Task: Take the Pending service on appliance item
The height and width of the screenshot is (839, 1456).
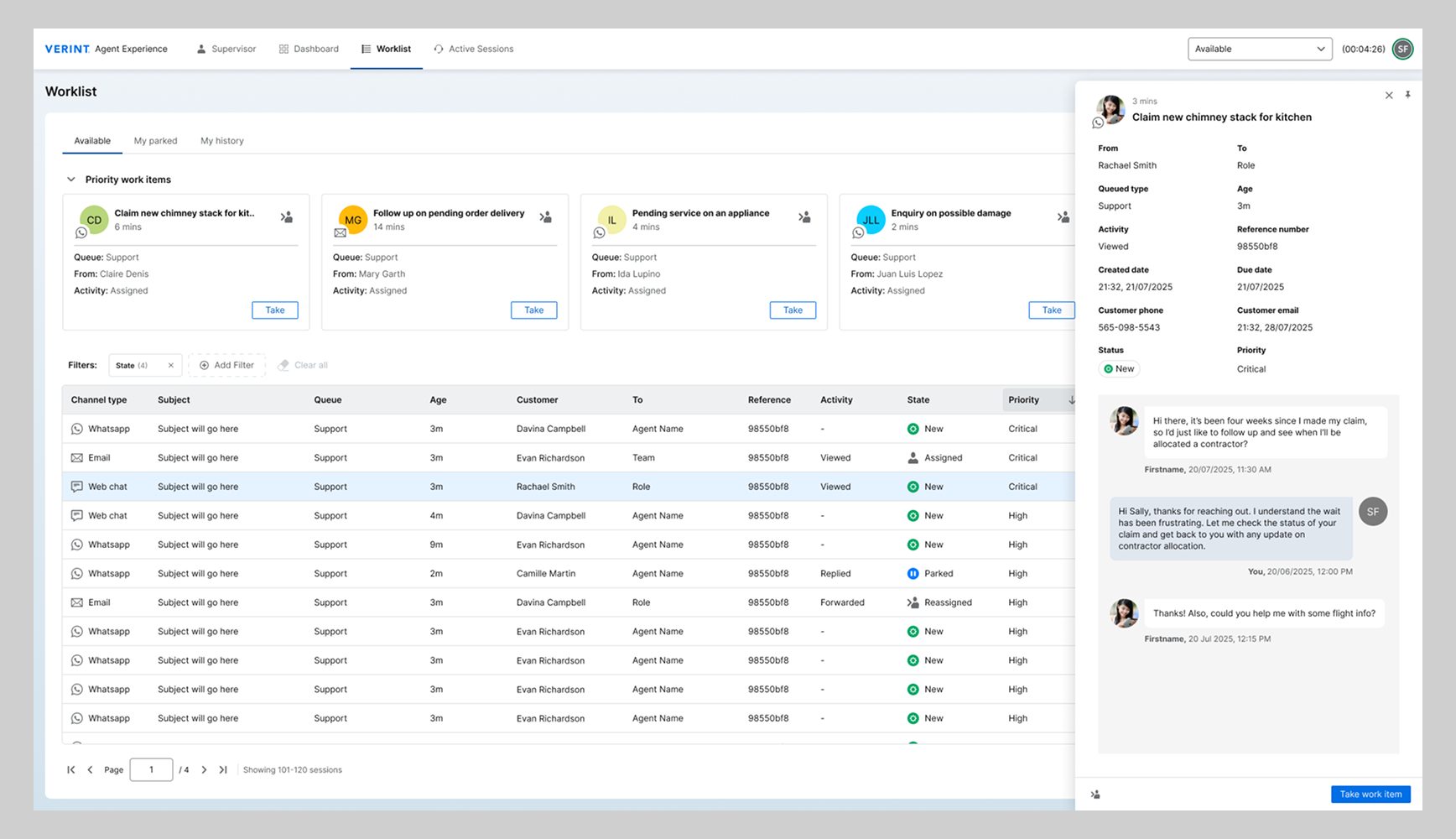Action: (792, 310)
